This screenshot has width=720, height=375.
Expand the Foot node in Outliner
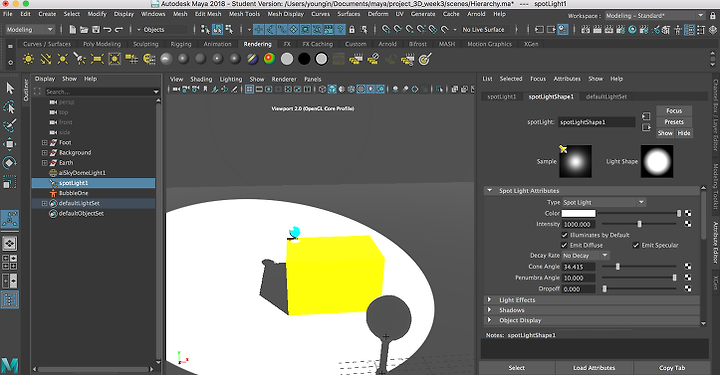(x=45, y=142)
